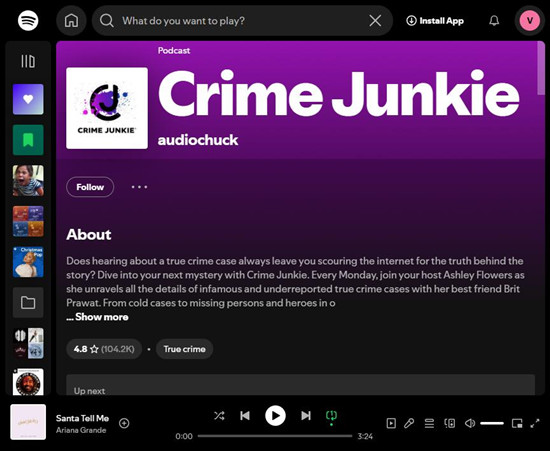Viewport: 550px width, 451px height.
Task: Click the 4.8 star rating chip
Action: (x=104, y=349)
